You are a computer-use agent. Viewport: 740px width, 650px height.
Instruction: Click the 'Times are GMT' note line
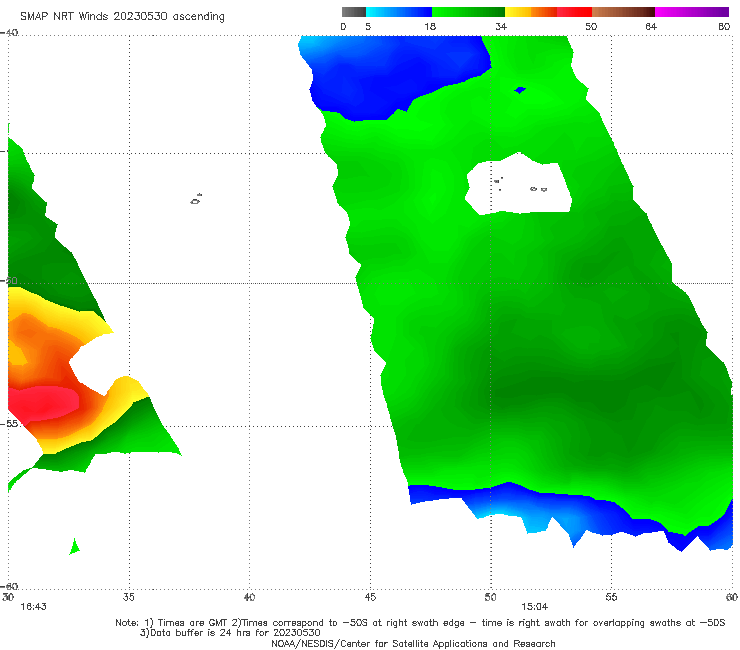[420, 623]
